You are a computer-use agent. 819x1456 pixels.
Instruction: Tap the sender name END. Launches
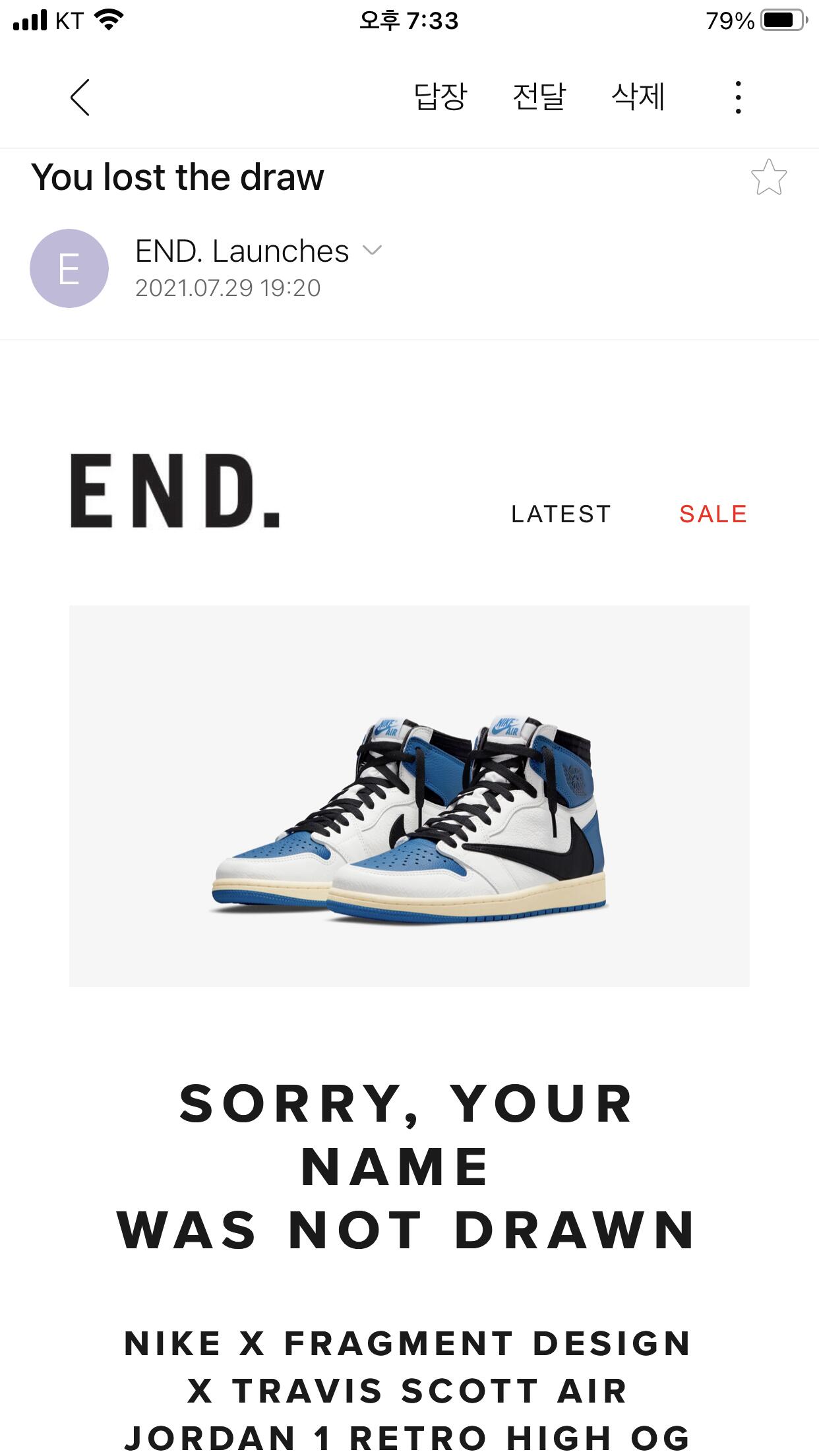(x=242, y=251)
